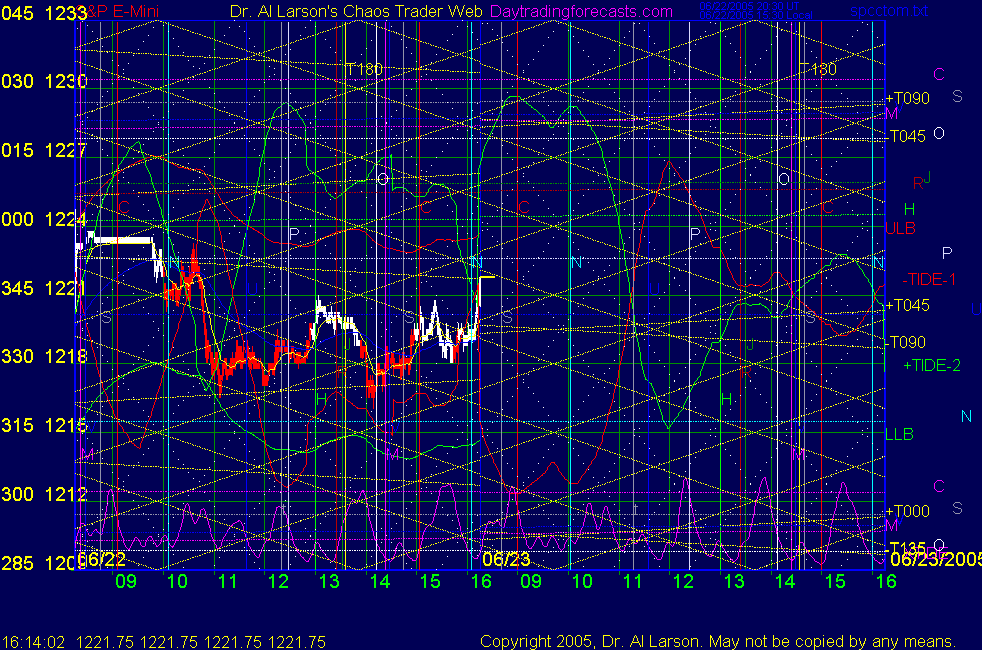982x650 pixels.
Task: Click the "030 1230" price axis label
Action: tap(44, 81)
